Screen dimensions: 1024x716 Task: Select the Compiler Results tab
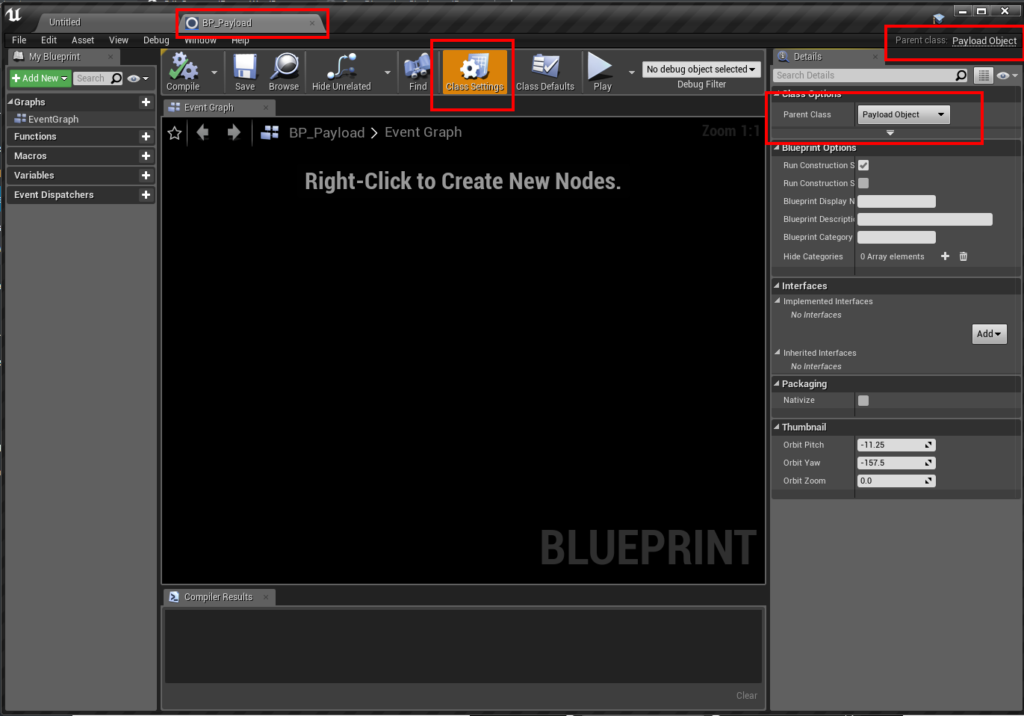tap(218, 597)
